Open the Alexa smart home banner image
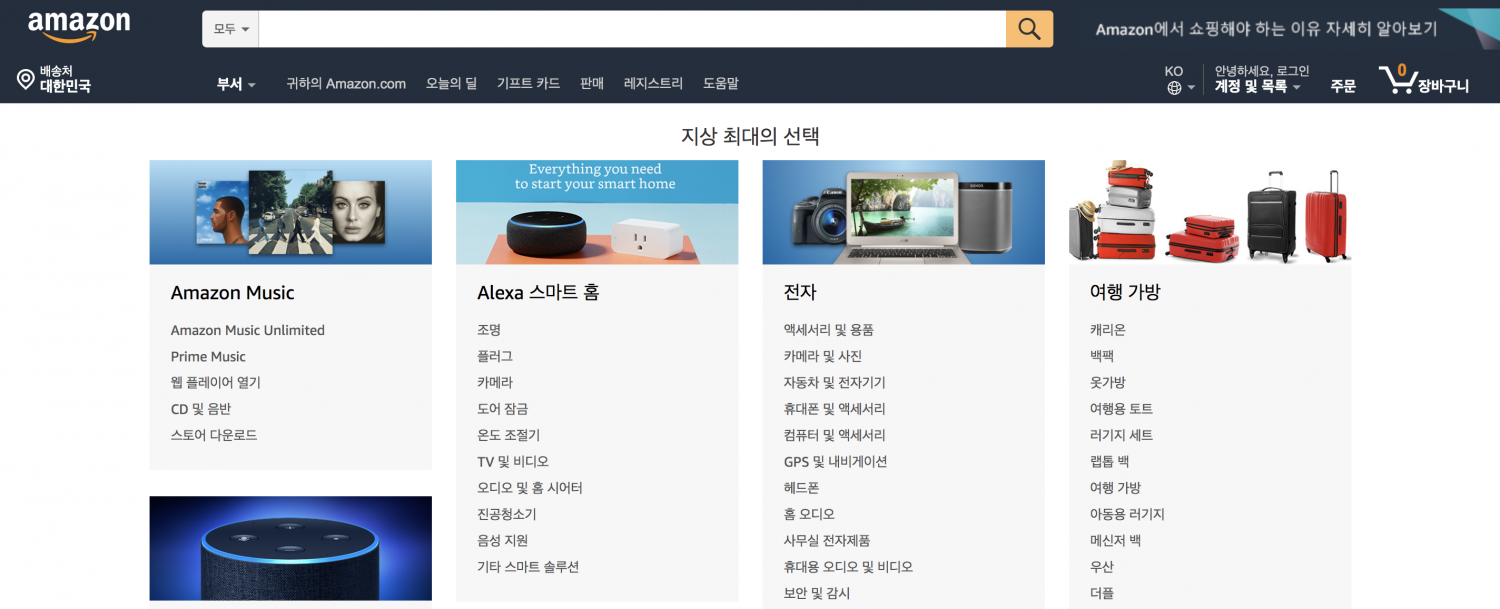The height and width of the screenshot is (609, 1500). [597, 212]
